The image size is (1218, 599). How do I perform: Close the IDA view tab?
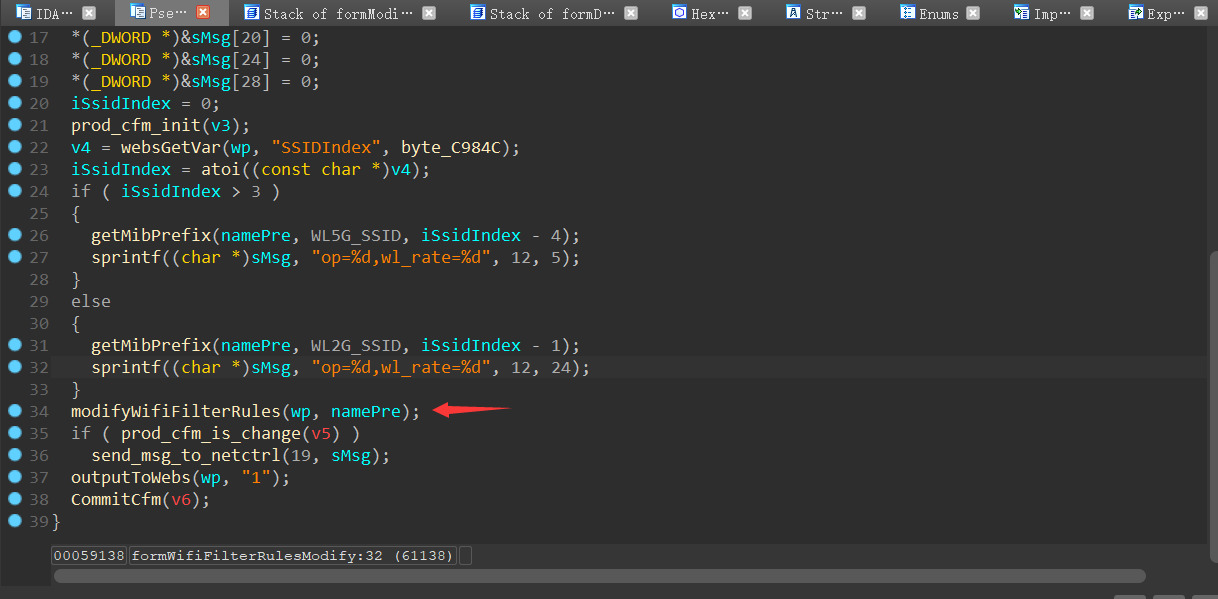89,13
